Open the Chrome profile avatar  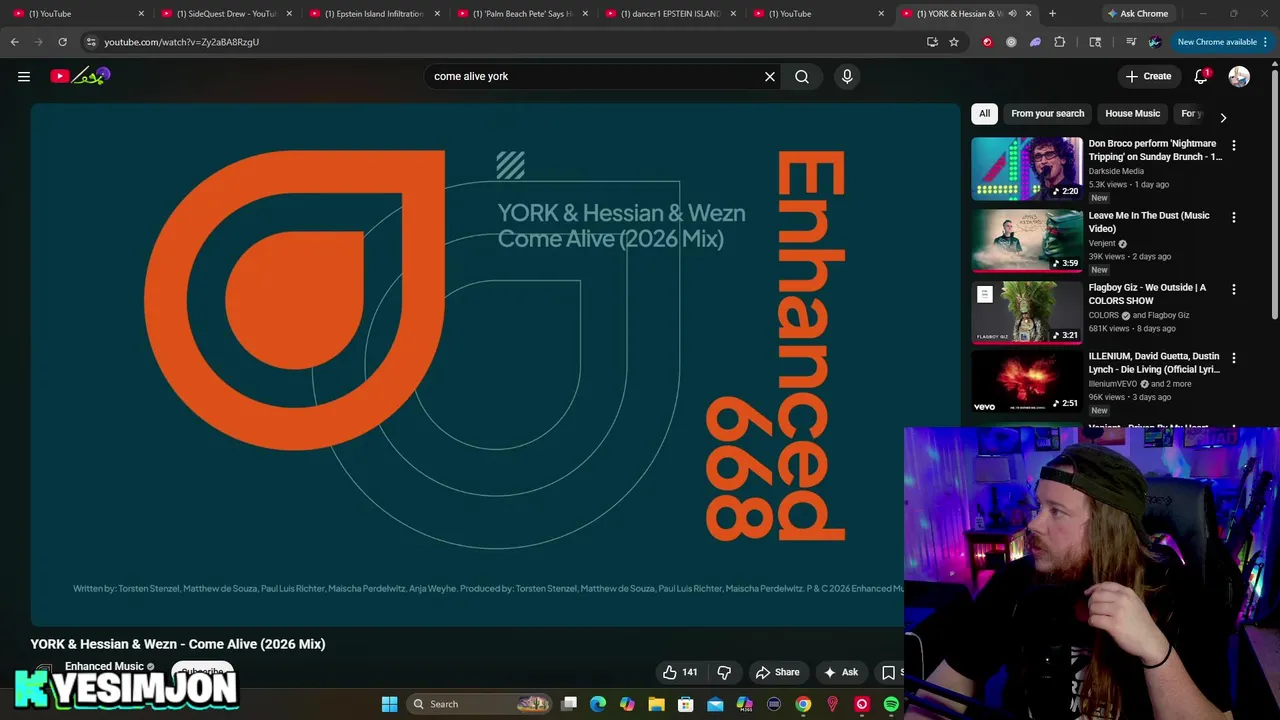coord(1155,42)
